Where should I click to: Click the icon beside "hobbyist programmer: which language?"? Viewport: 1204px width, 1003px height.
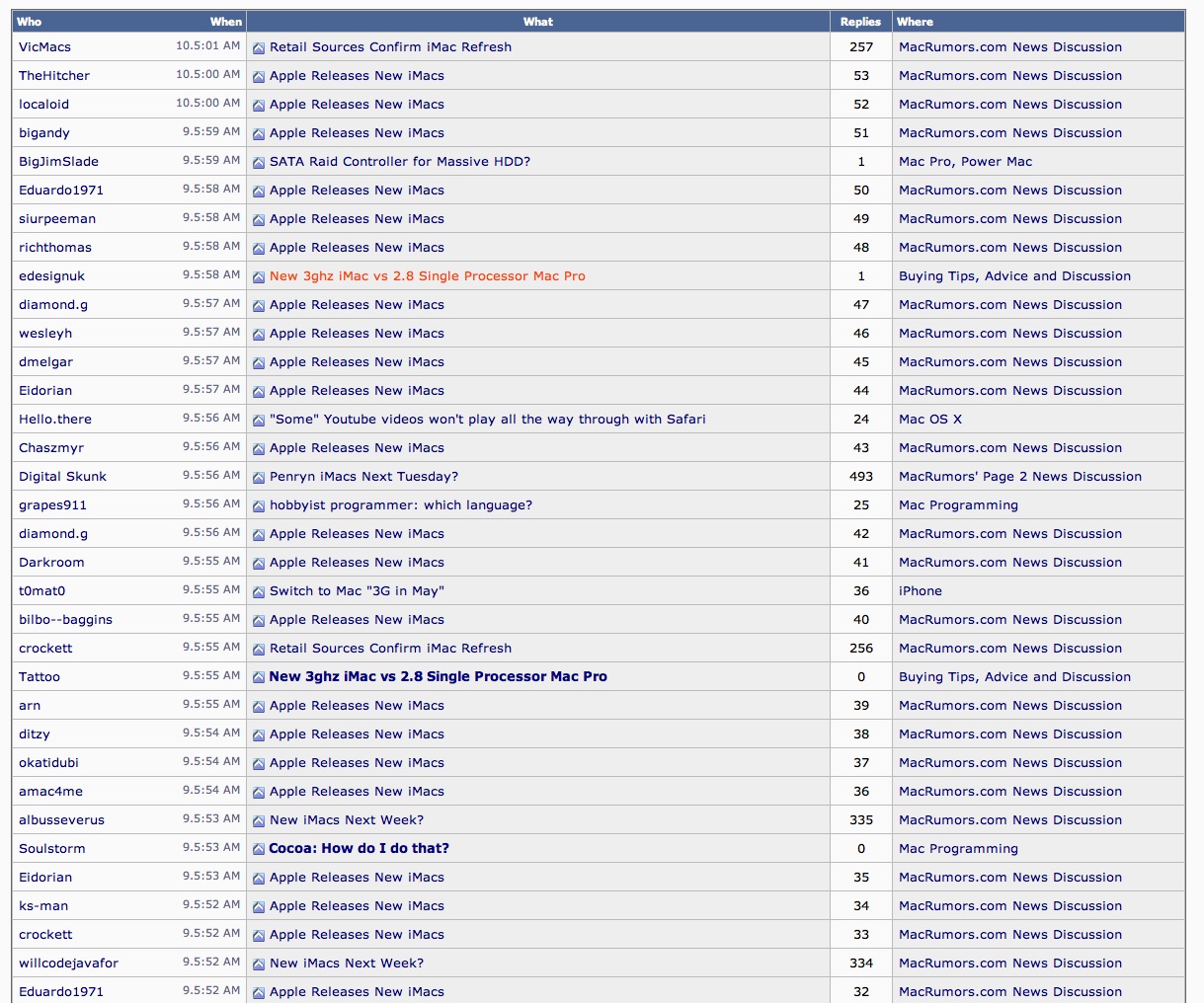point(258,504)
